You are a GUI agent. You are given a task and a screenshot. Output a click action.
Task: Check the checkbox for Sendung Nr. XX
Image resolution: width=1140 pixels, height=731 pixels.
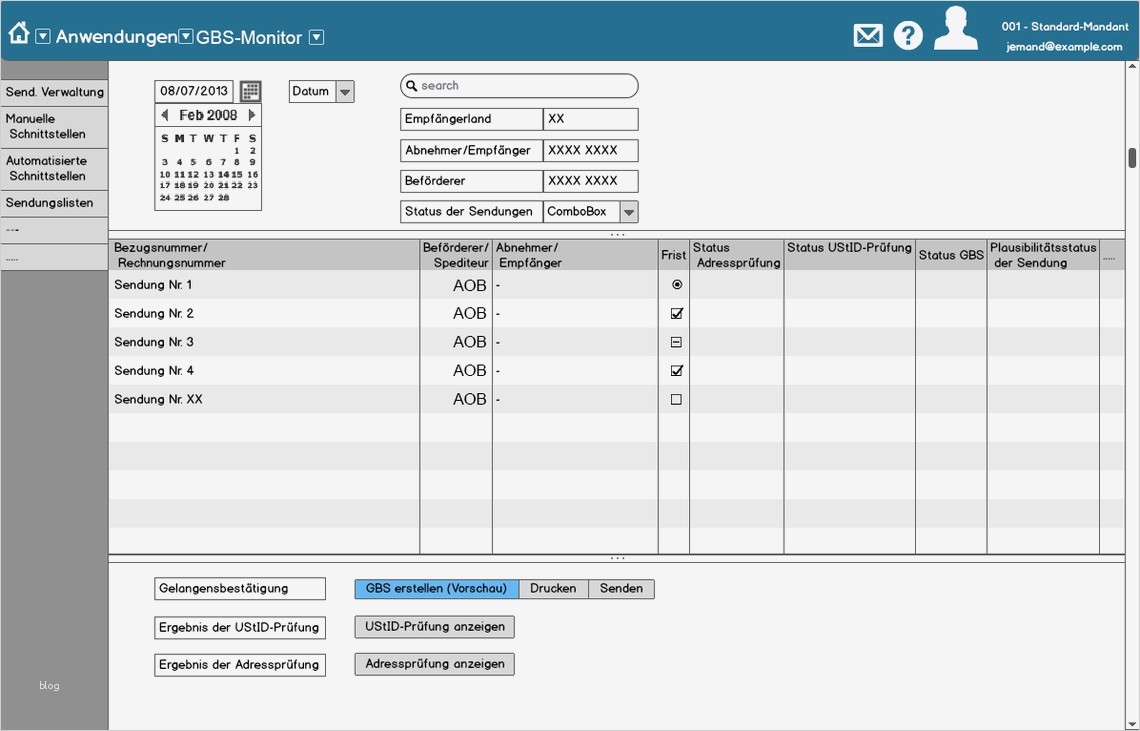(x=676, y=399)
